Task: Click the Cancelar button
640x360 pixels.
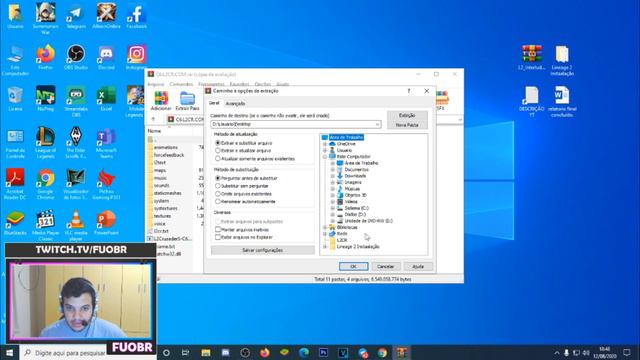Action: [x=385, y=266]
